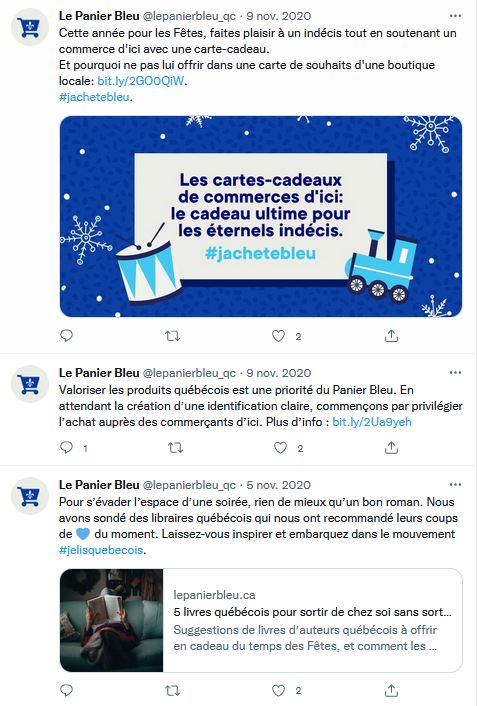Open the lepanierbleu.ca book article card
The height and width of the screenshot is (706, 479).
261,620
